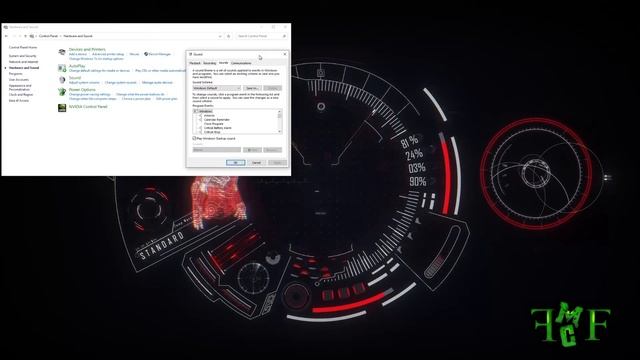The width and height of the screenshot is (640, 360).
Task: Close the Sound dialog with X
Action: pyautogui.click(x=285, y=54)
